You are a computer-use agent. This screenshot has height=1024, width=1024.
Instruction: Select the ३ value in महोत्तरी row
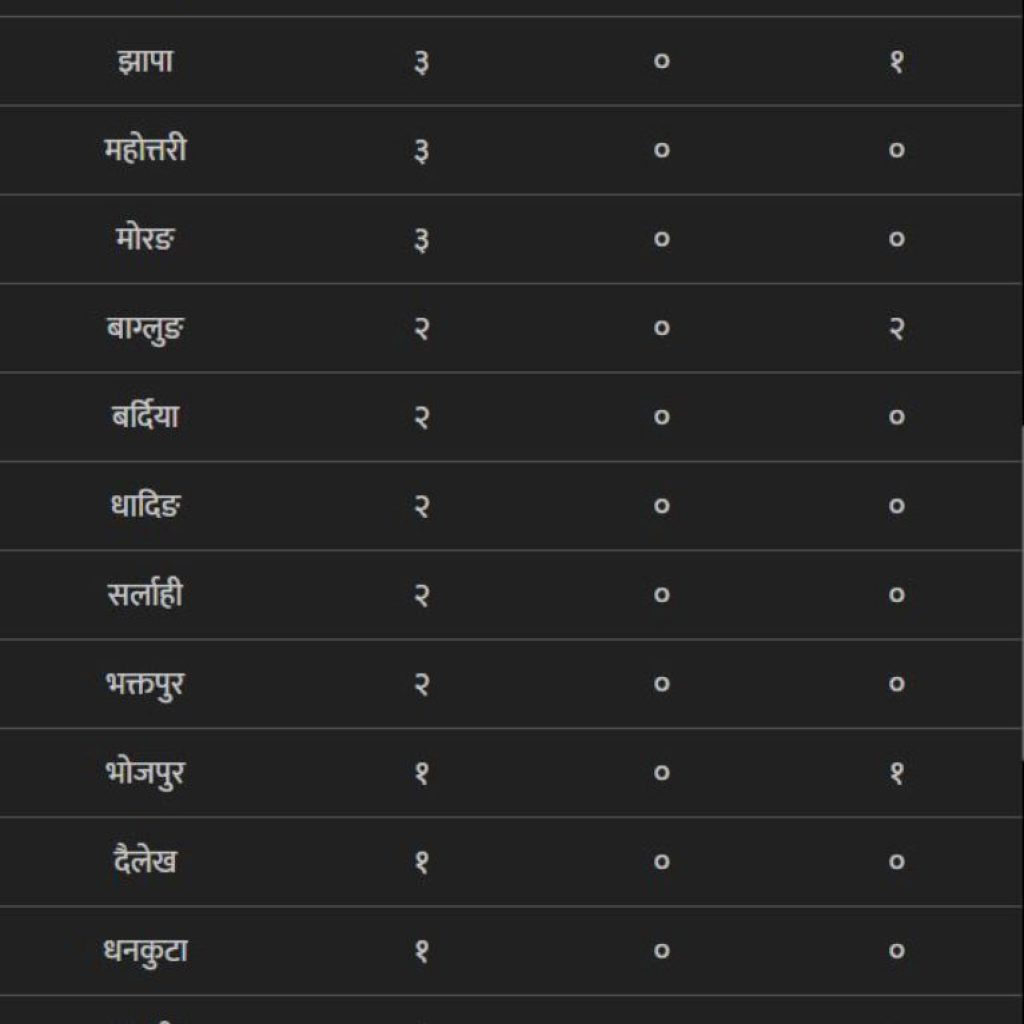(x=421, y=151)
